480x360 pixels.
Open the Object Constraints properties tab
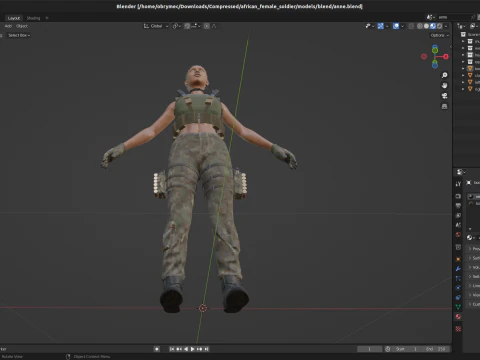458,297
